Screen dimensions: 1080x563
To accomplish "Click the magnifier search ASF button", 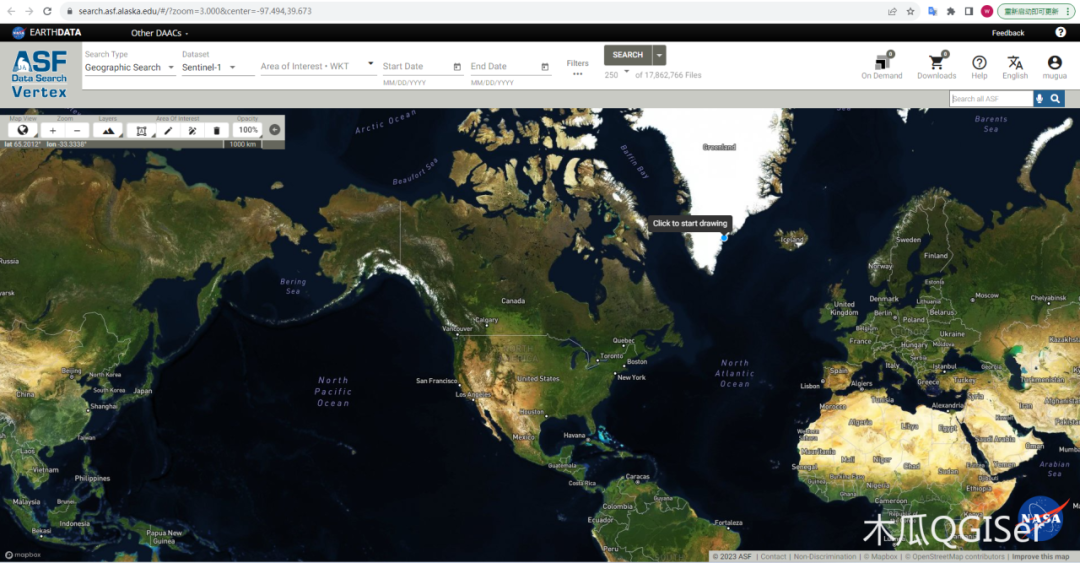I will (x=1055, y=99).
